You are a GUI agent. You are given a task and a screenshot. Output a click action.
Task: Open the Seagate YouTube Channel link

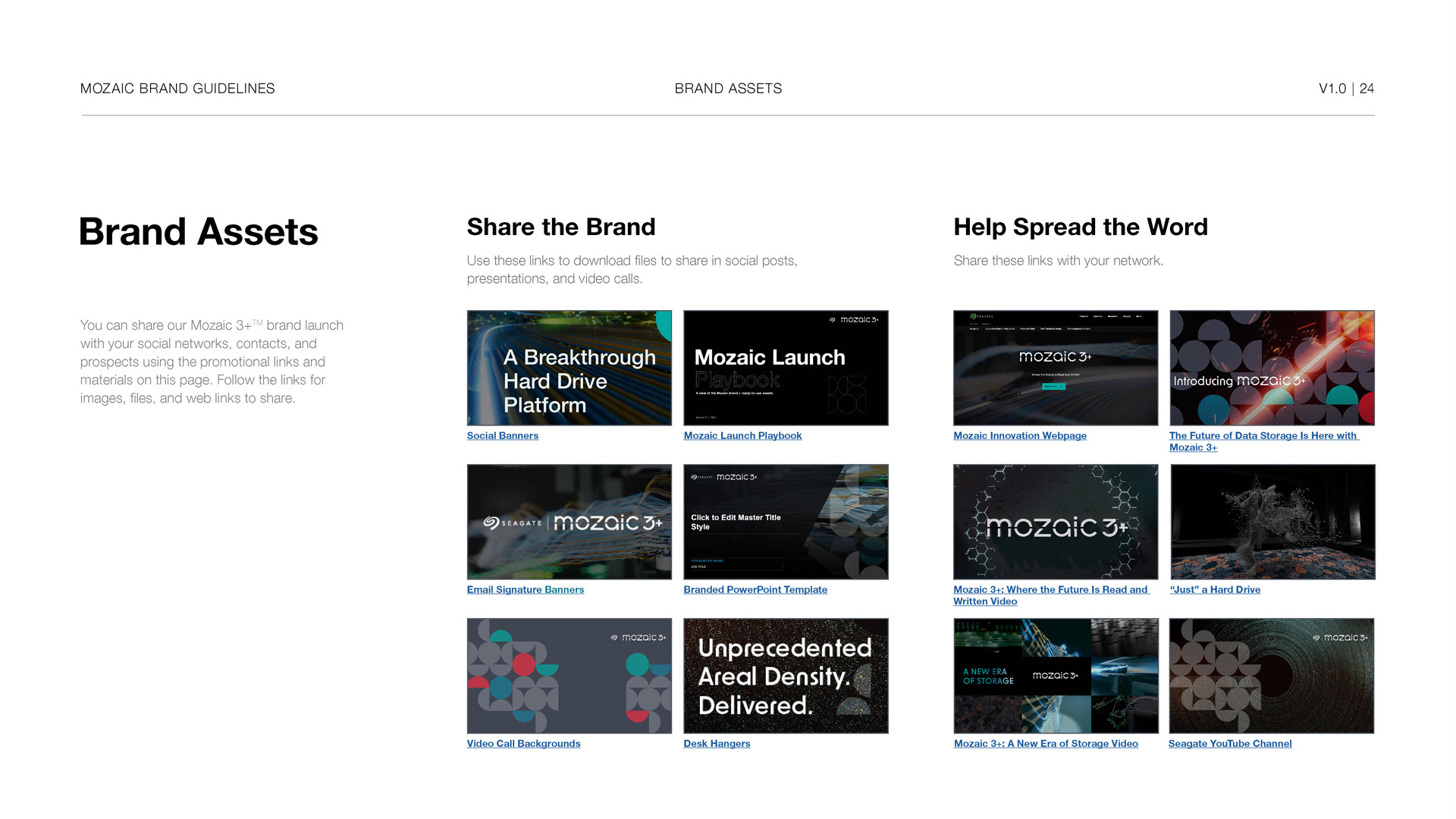(x=1230, y=743)
